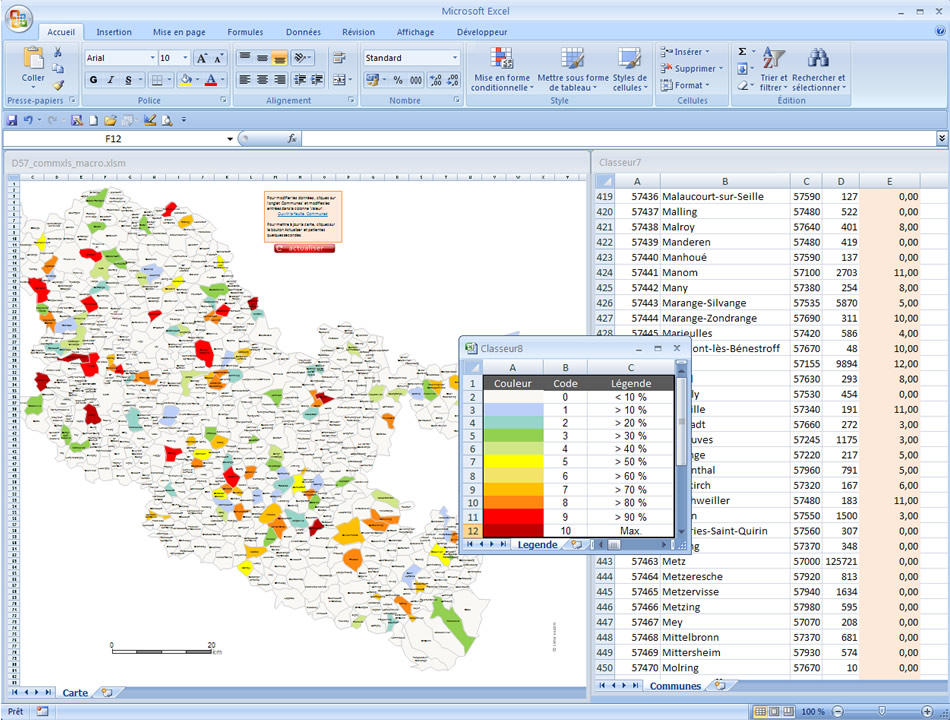
Task: Switch to Page Break Preview view
Action: coord(789,711)
